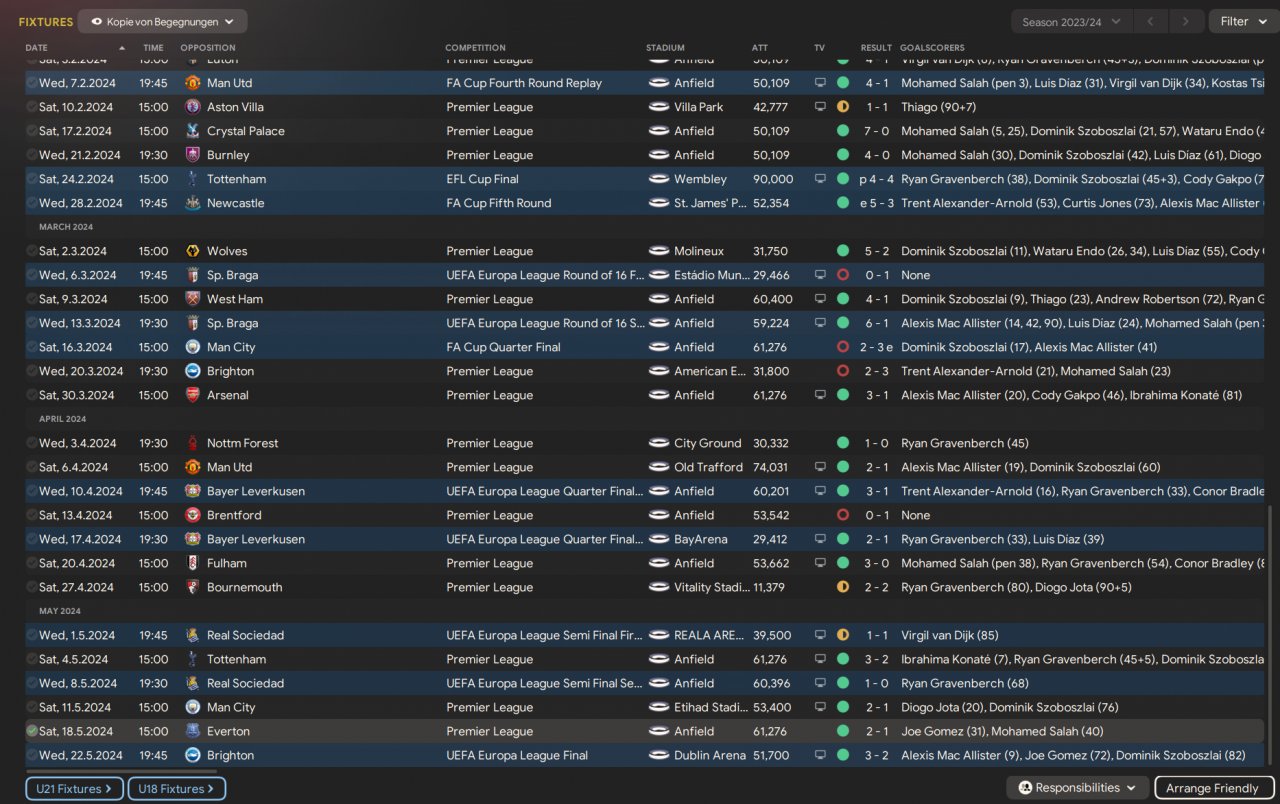Expand the Responsibilities dropdown
Image resolution: width=1280 pixels, height=804 pixels.
click(x=1077, y=788)
